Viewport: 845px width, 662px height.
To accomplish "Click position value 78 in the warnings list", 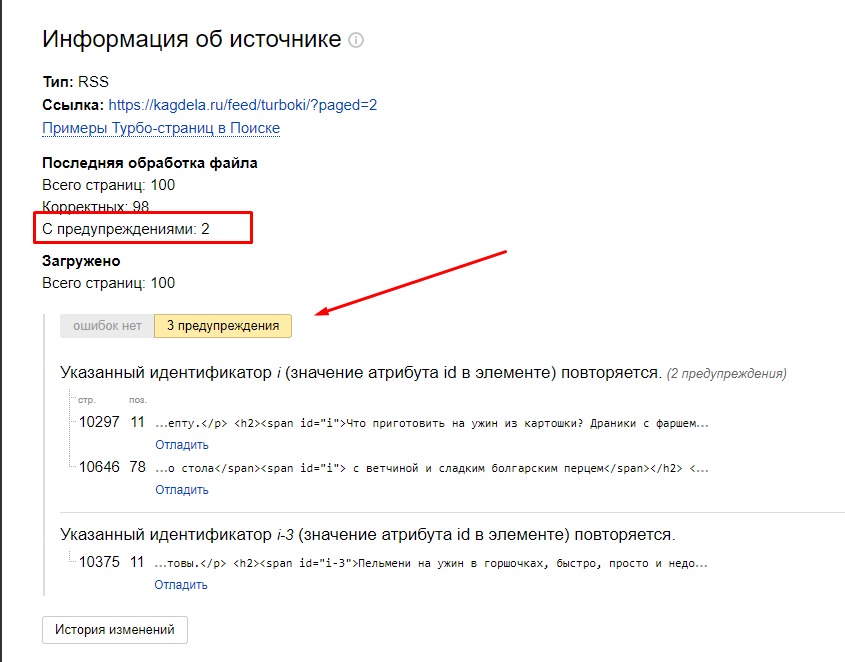I will click(138, 467).
